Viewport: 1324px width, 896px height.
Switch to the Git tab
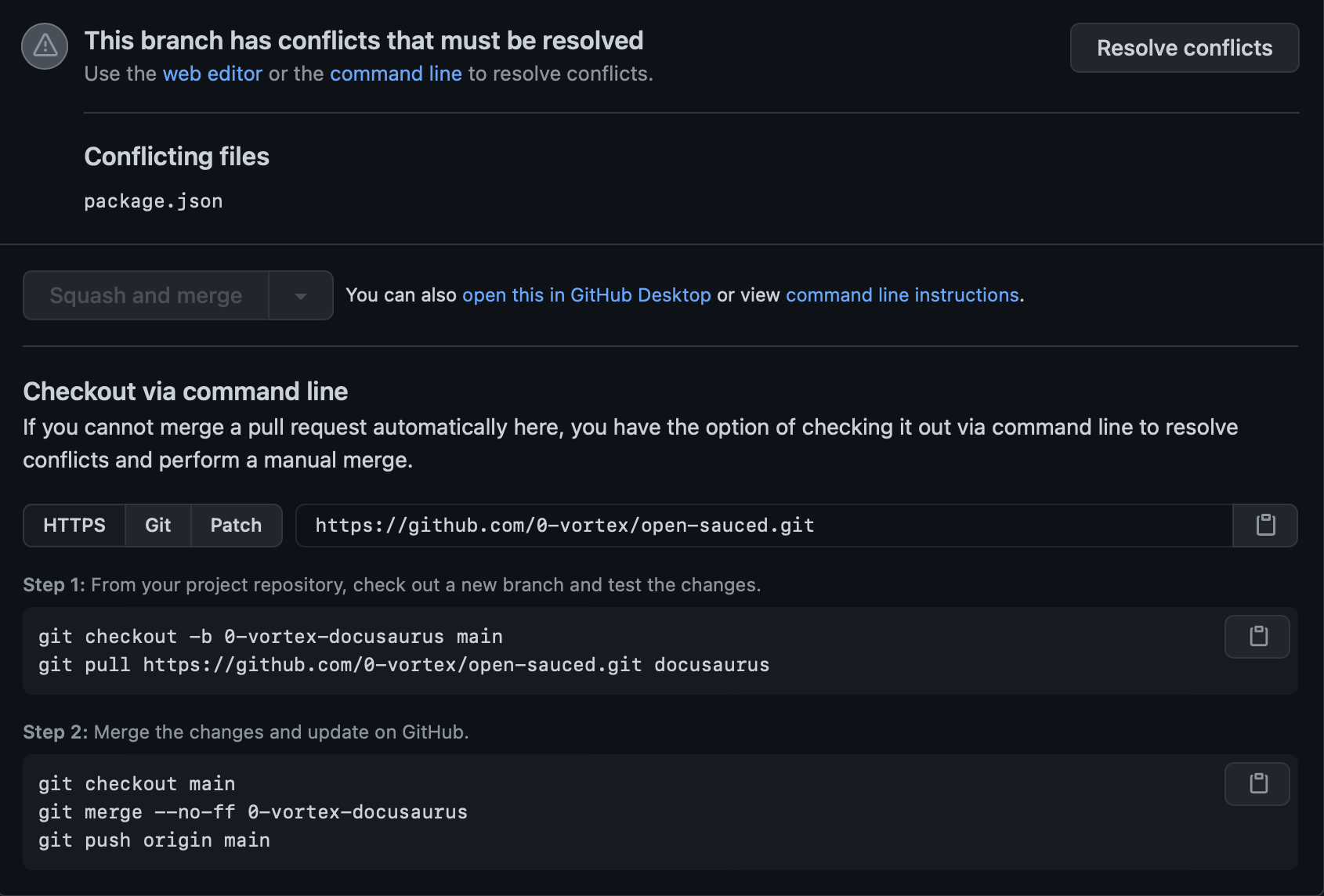click(x=157, y=526)
